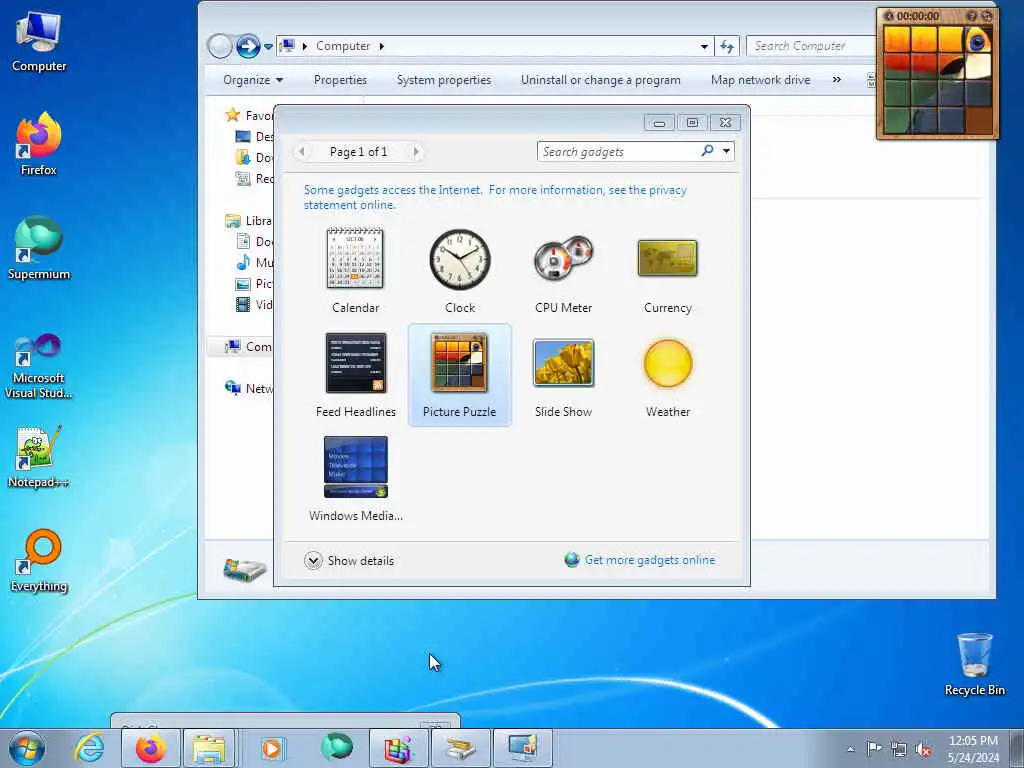1024x768 pixels.
Task: Select the Picture Puzzle gadget
Action: point(460,375)
